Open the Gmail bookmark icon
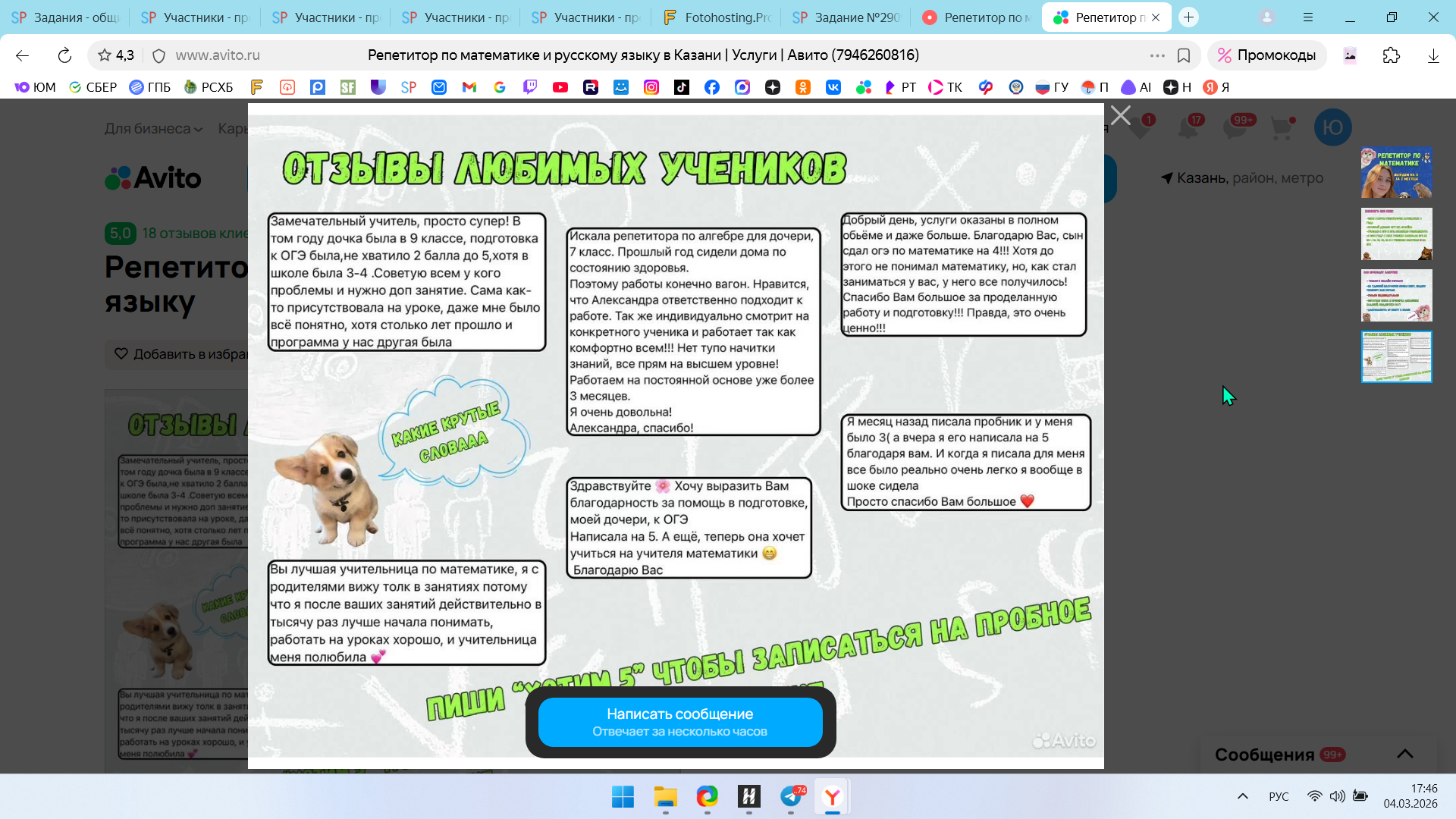Screen dimensions: 1456x819 469,87
